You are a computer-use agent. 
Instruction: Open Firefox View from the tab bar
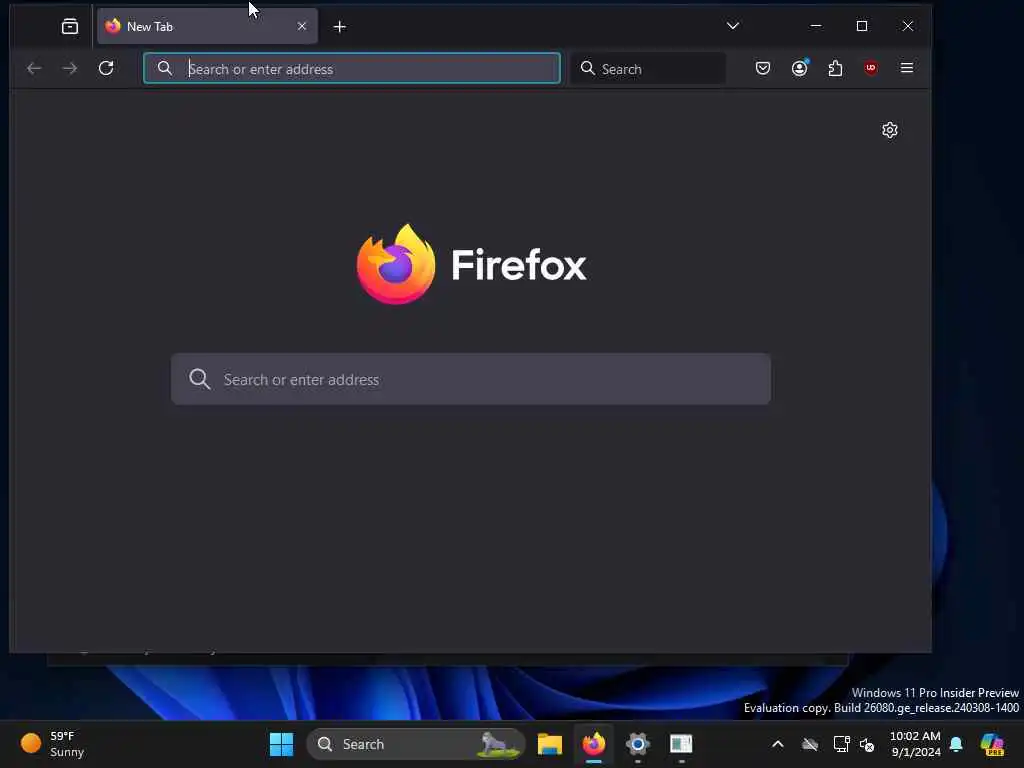pyautogui.click(x=70, y=26)
